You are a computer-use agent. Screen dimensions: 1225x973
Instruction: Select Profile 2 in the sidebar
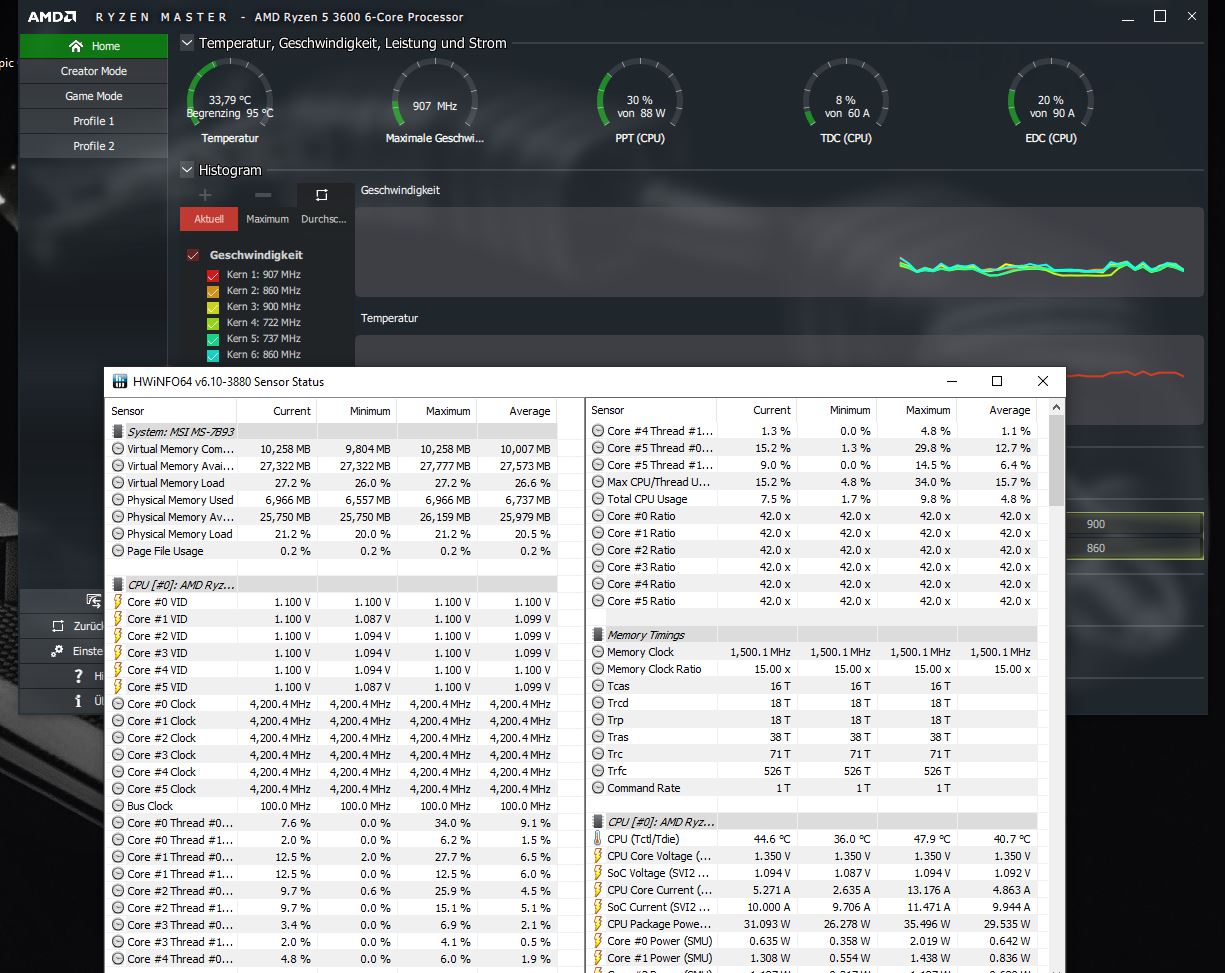point(94,146)
